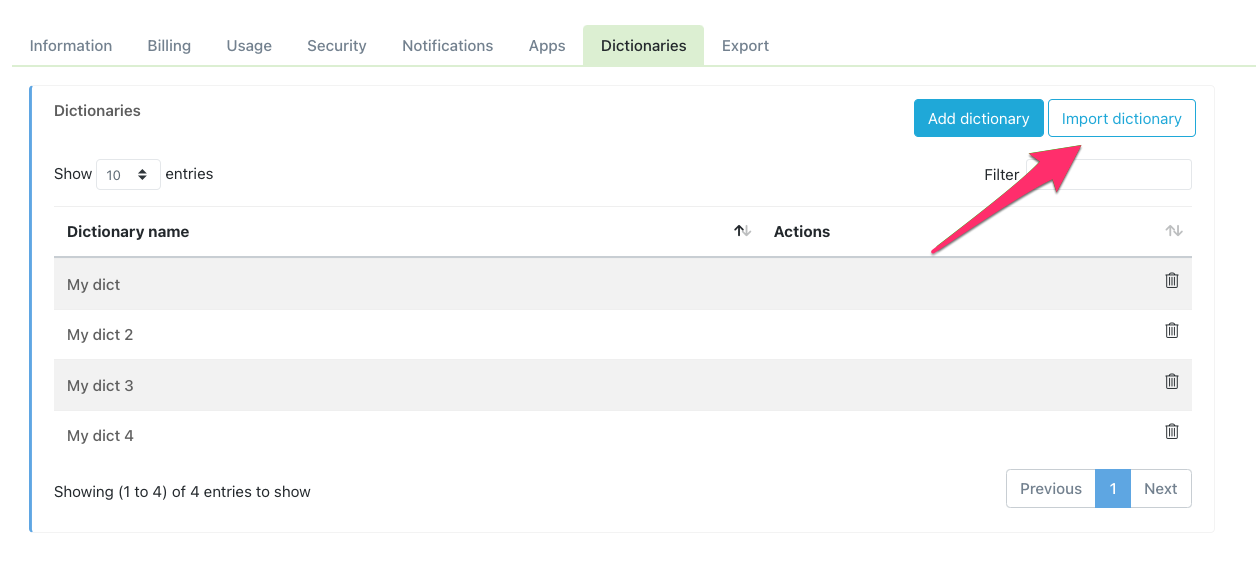Sort using the Actions column arrows

[x=1173, y=231]
